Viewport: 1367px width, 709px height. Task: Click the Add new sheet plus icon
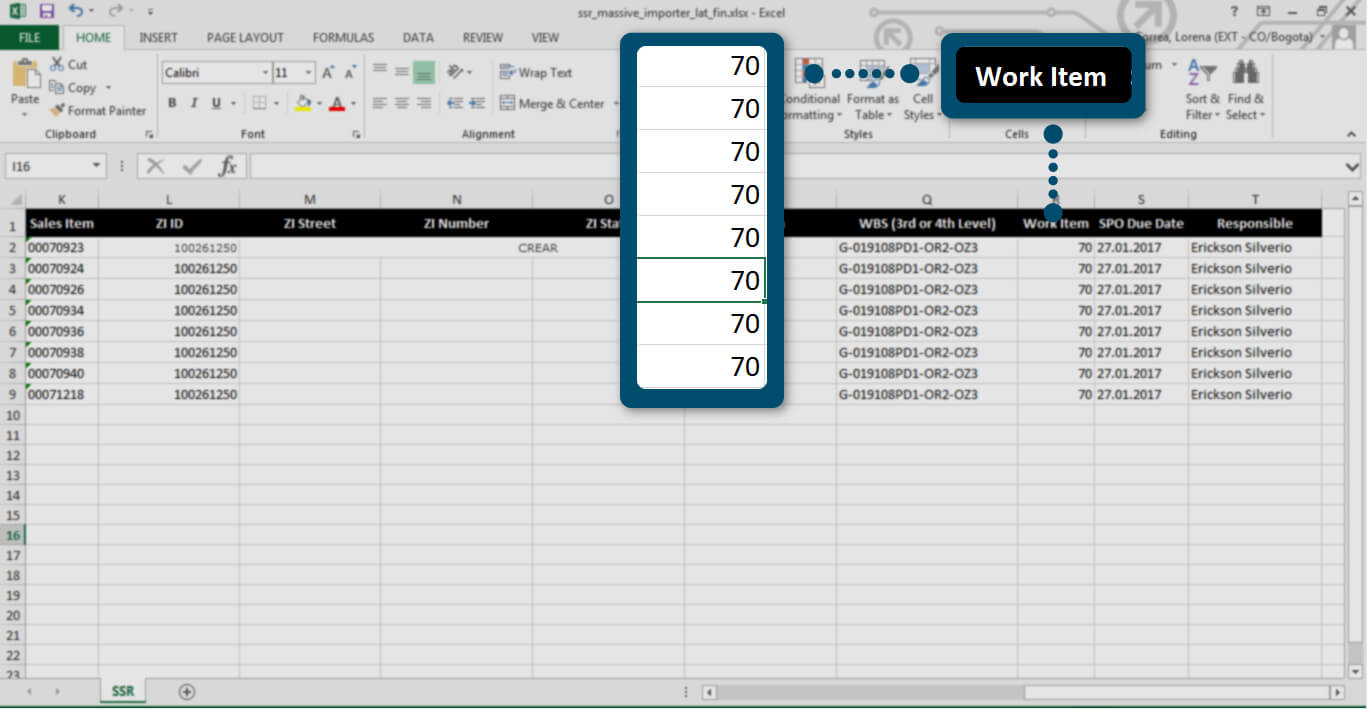click(186, 691)
